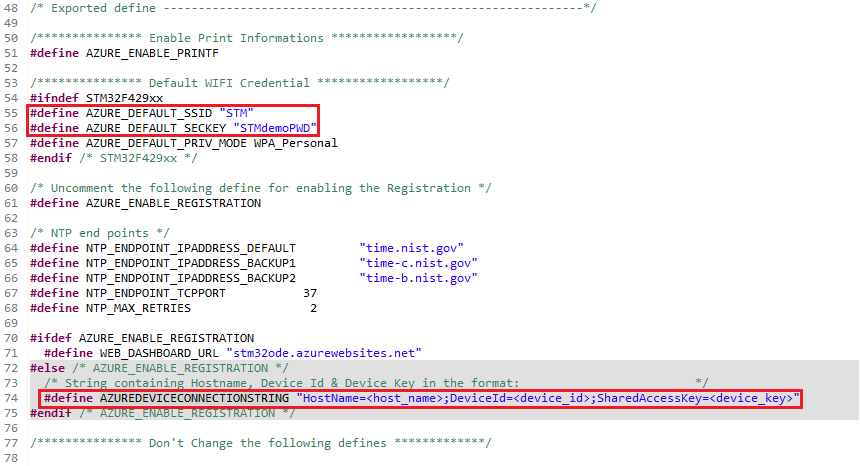Image resolution: width=860 pixels, height=466 pixels.
Task: Click the #endif on line 58
Action: [50, 158]
